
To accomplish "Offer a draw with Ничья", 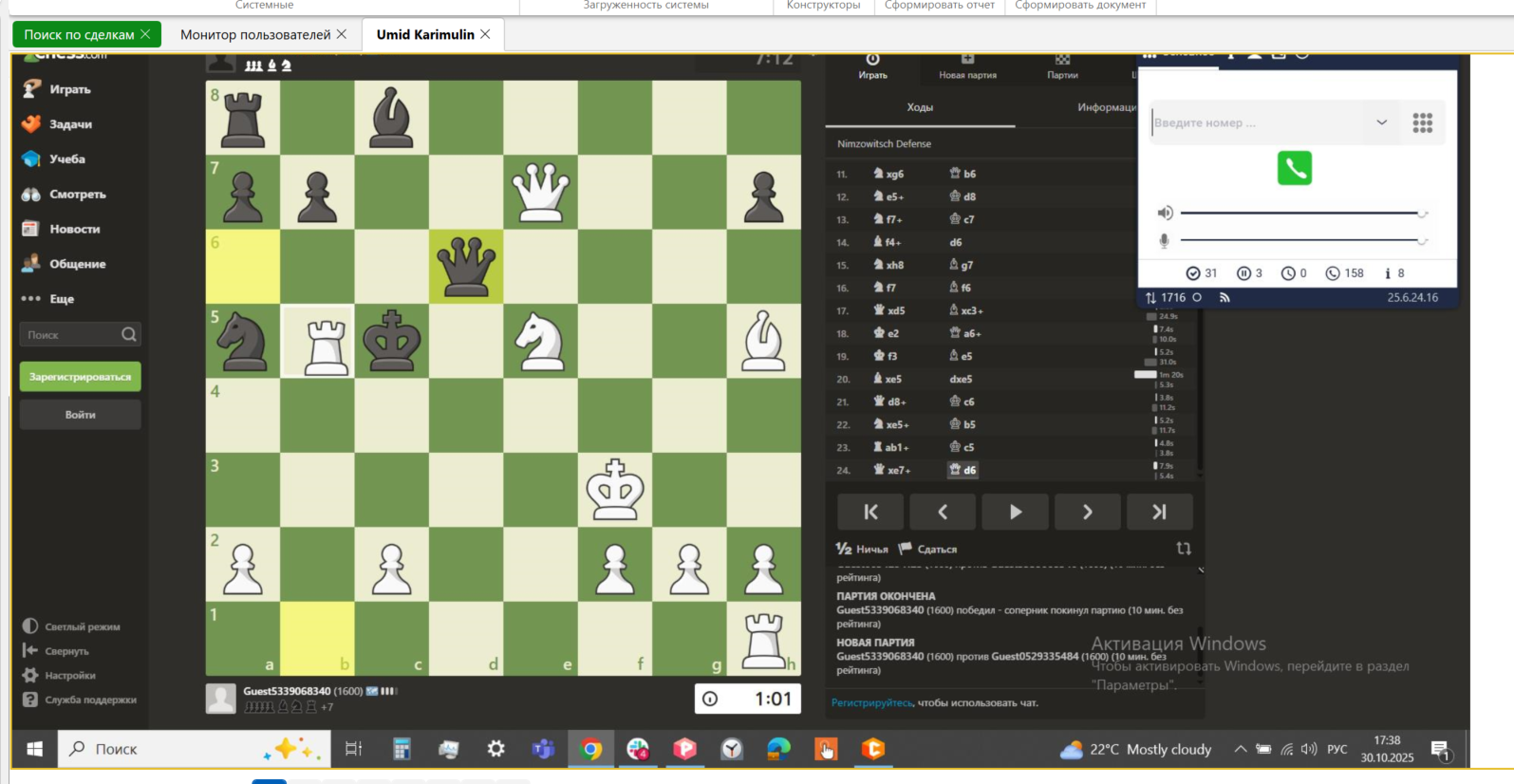I will (862, 549).
